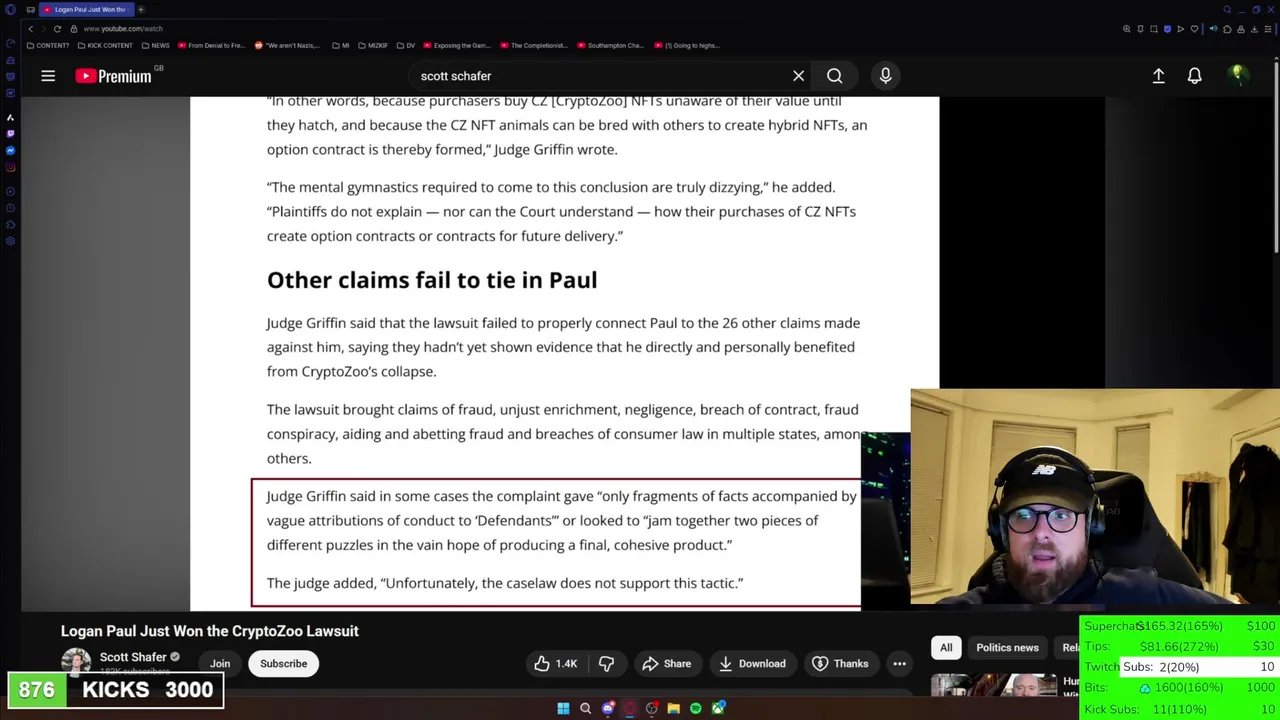
Task: Send Thanks to Scott Shafer
Action: [x=840, y=664]
